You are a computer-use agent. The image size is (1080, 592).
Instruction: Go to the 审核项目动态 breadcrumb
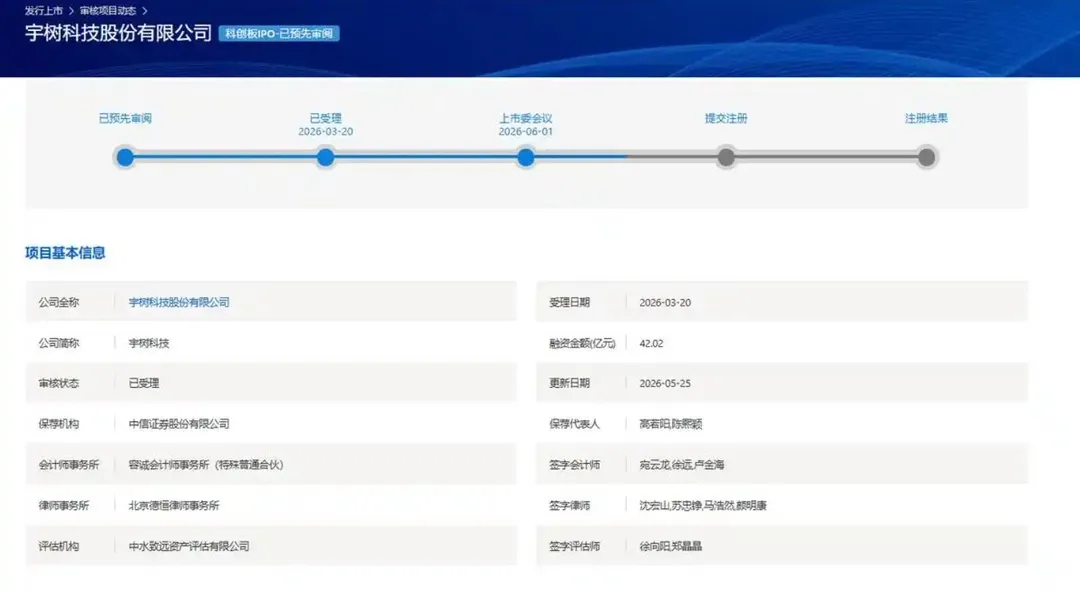click(x=107, y=11)
